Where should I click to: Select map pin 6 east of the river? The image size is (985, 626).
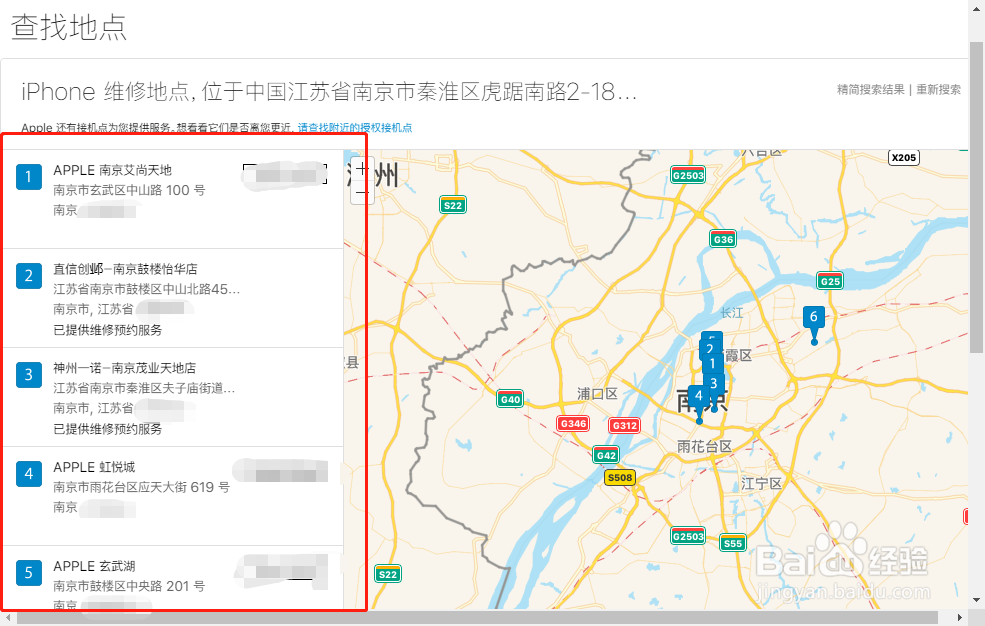click(814, 318)
